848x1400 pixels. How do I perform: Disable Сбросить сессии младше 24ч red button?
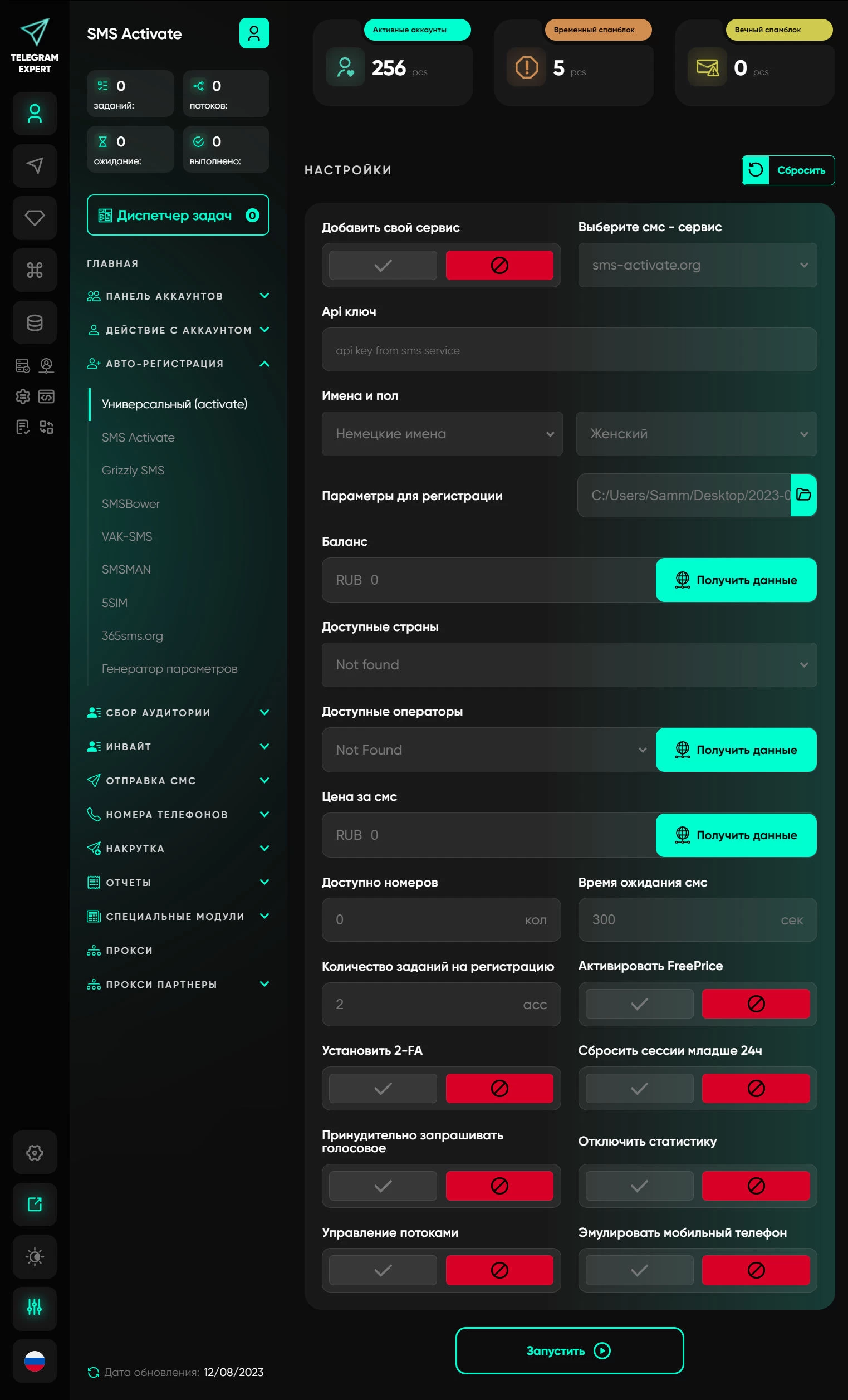[756, 1089]
